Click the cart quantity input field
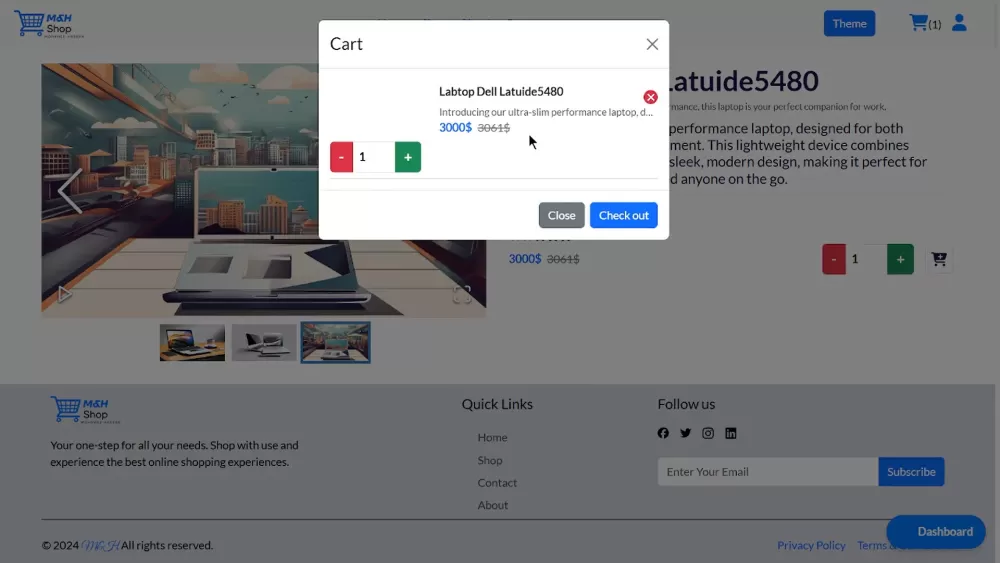 coord(374,157)
